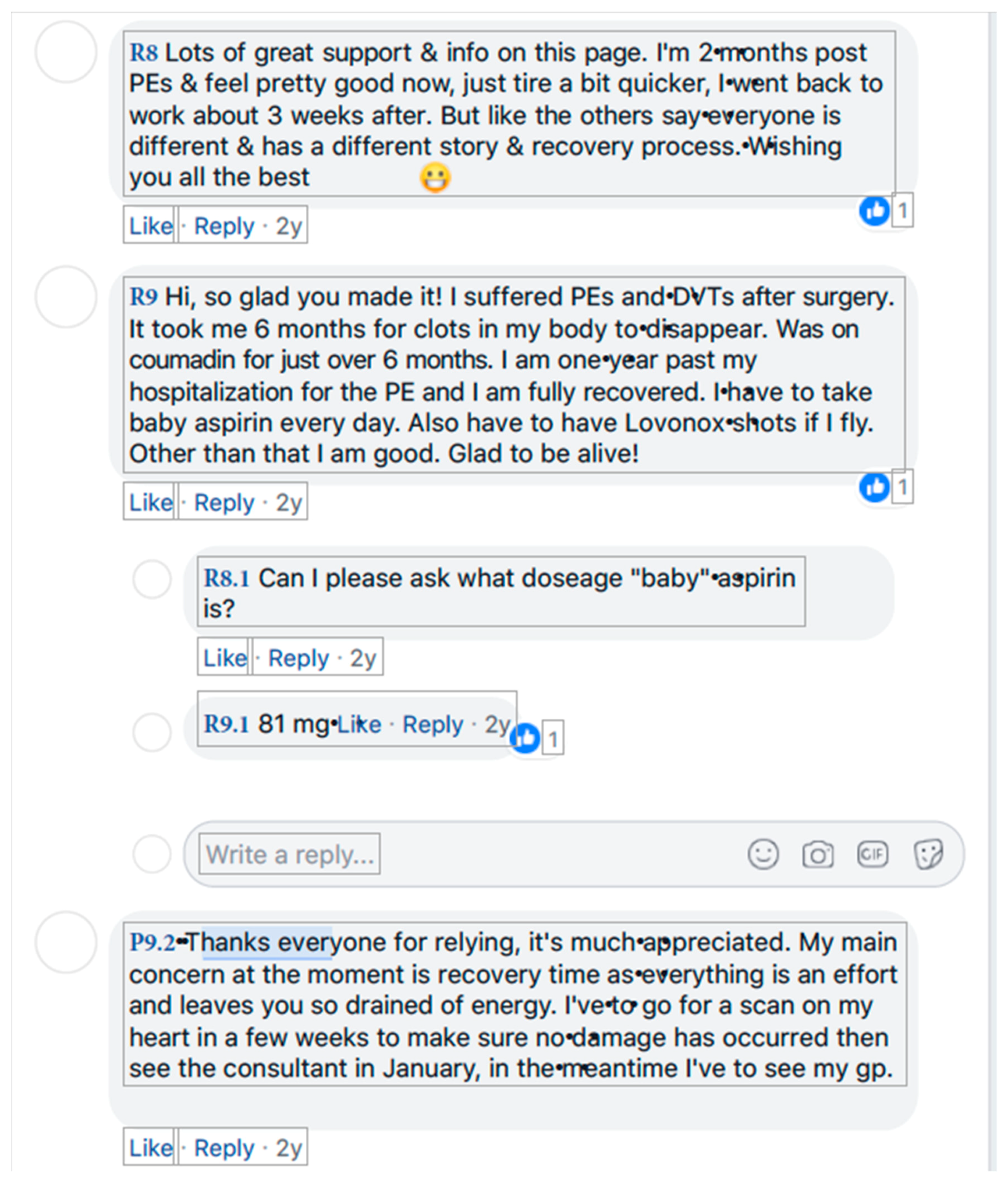Screen dimensions: 1008x1185
Task: Reply to the R9.1 '81 mg' comment
Action: [x=433, y=724]
